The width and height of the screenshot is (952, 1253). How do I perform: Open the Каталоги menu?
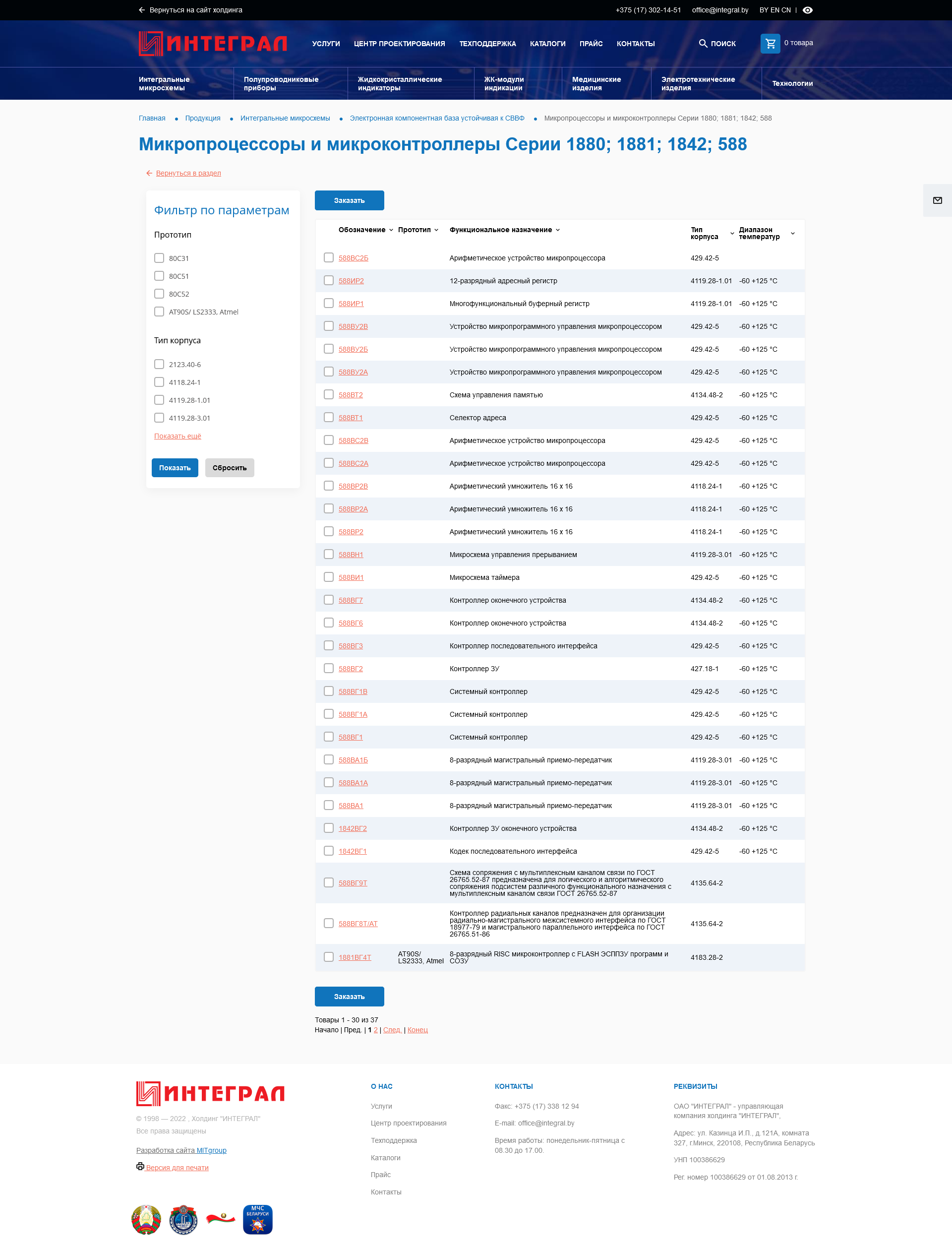coord(547,44)
